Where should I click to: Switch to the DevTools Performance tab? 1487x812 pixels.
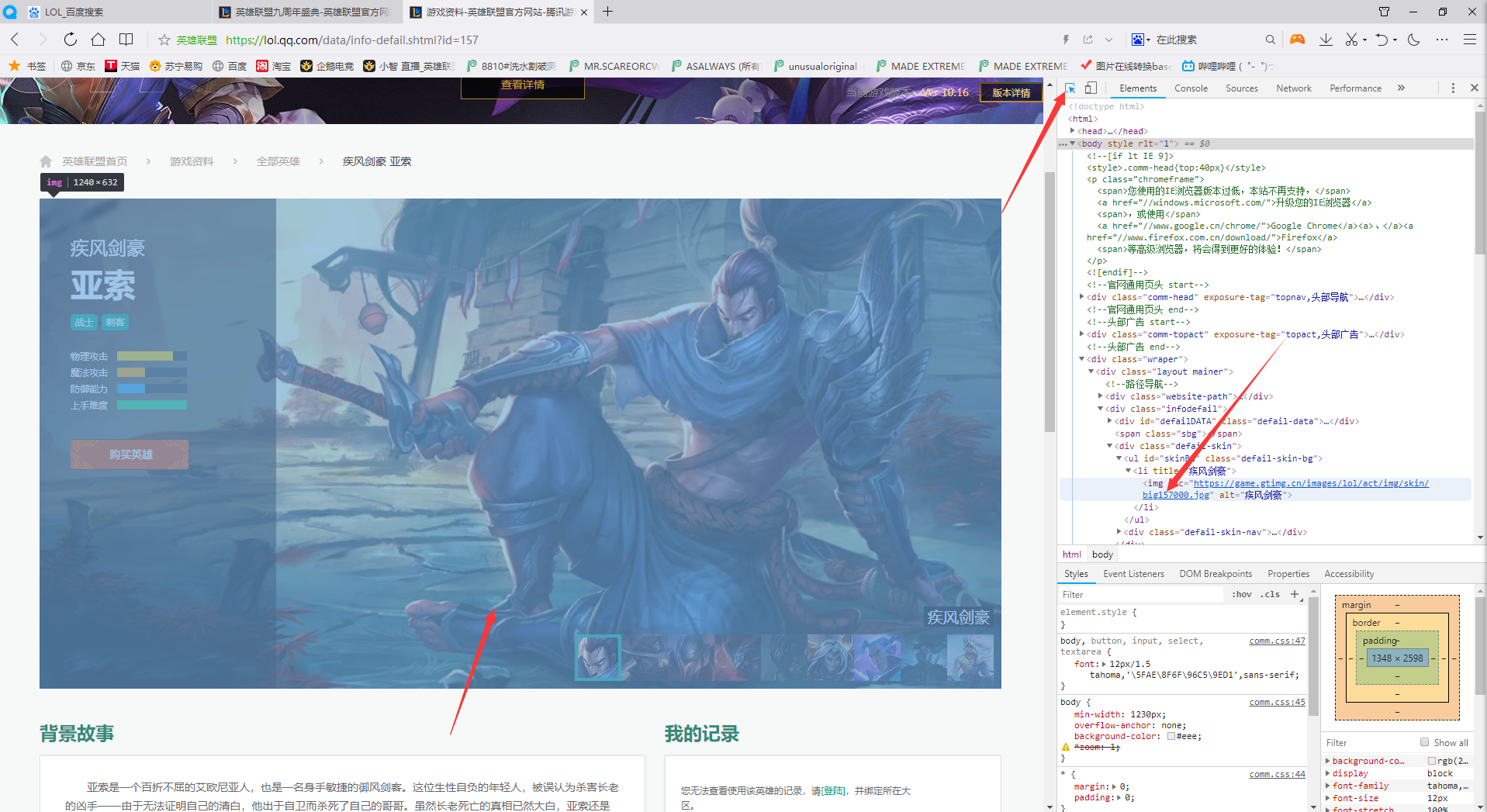coord(1355,88)
